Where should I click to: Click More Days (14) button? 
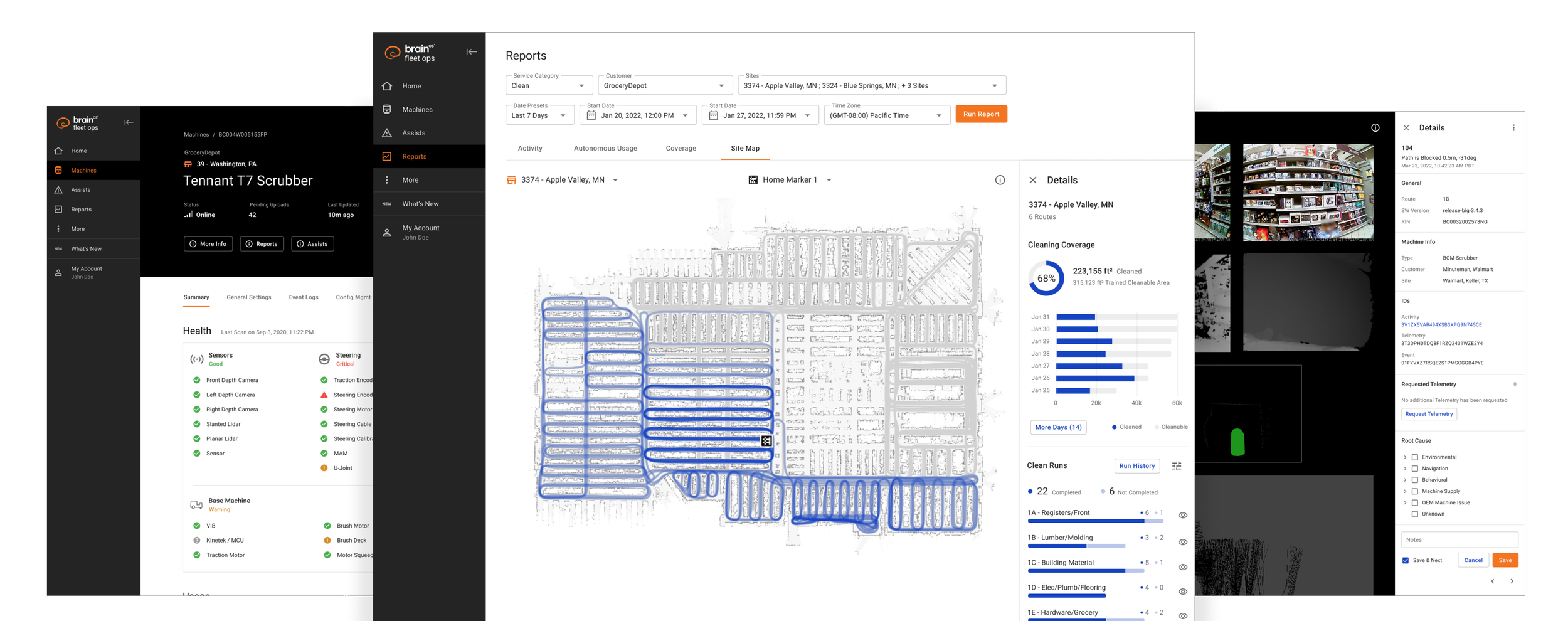point(1058,427)
